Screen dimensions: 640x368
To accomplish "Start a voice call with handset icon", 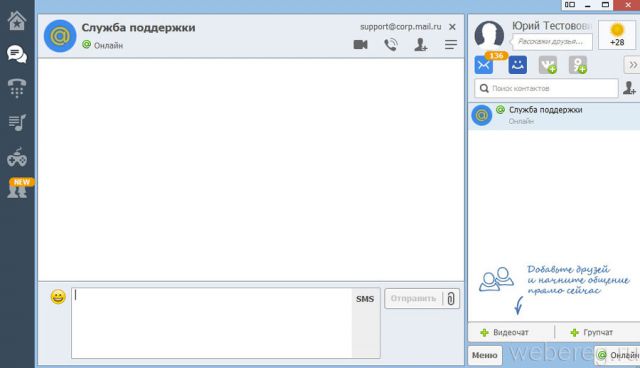I will [x=391, y=44].
